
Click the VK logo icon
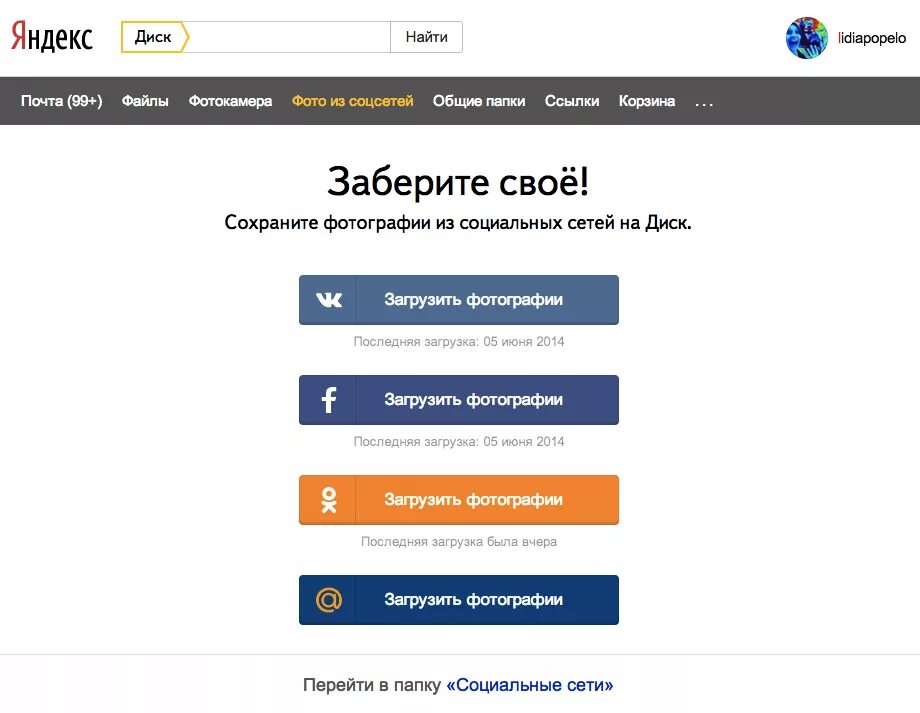[x=329, y=300]
